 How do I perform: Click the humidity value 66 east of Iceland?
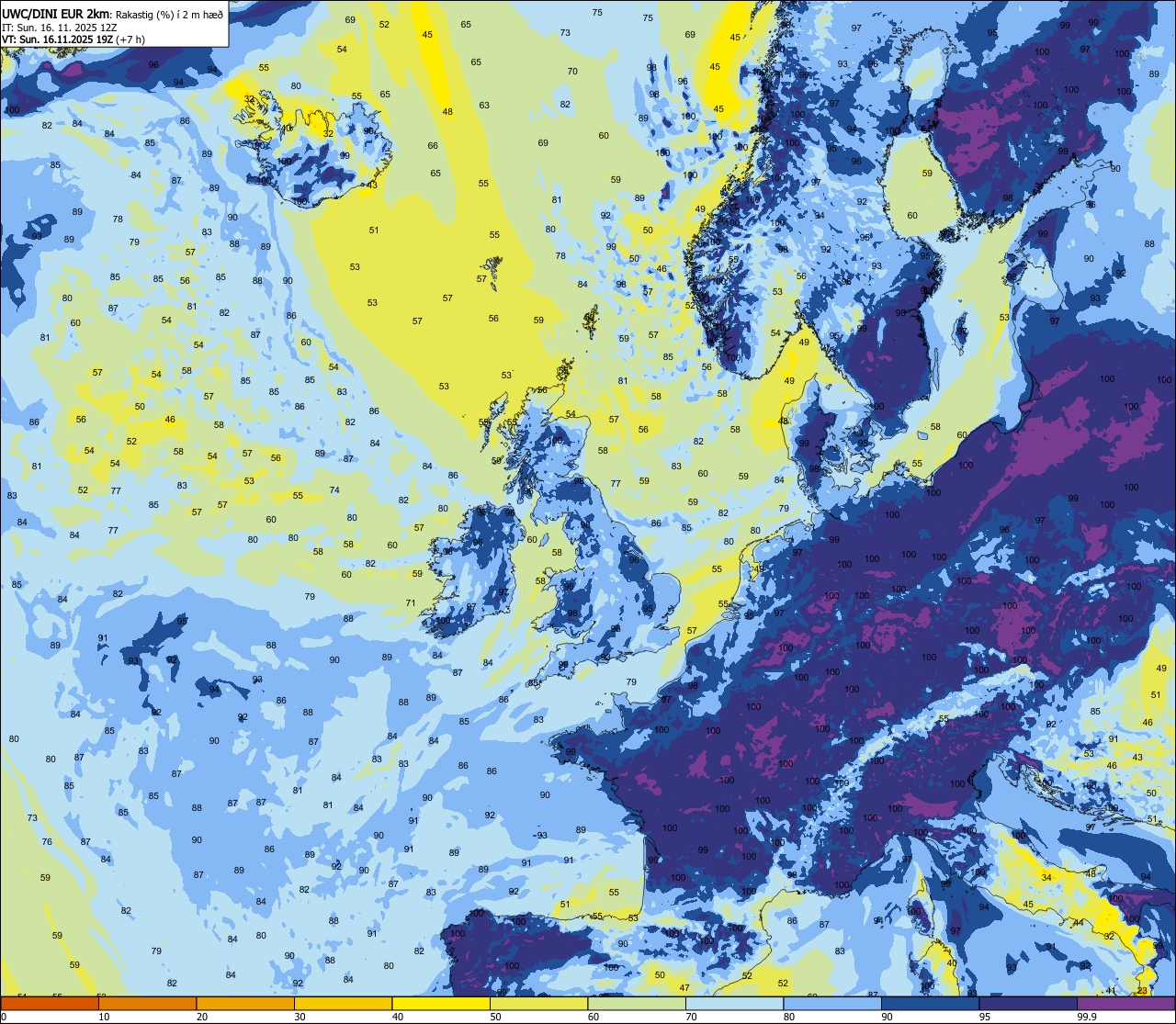pos(433,146)
